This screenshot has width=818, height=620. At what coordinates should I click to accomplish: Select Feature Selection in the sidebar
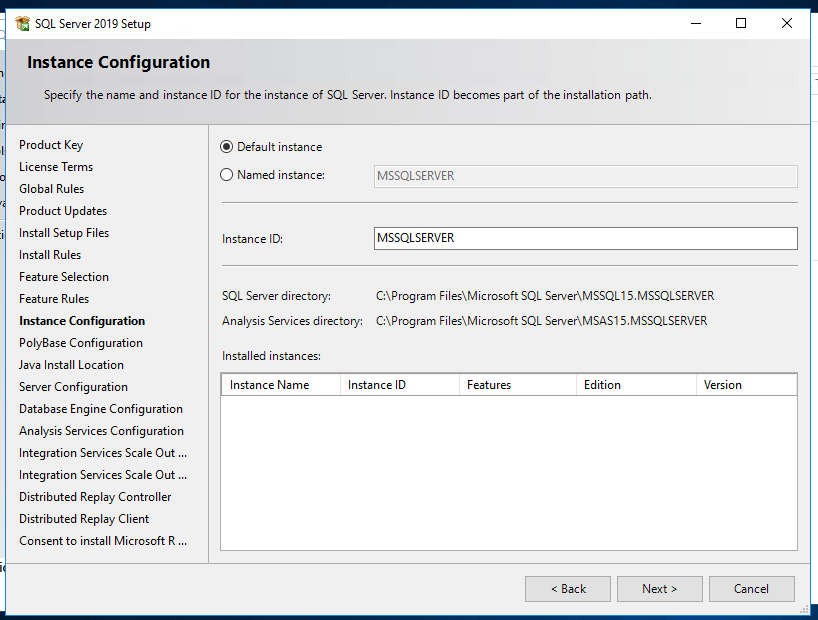pyautogui.click(x=64, y=277)
